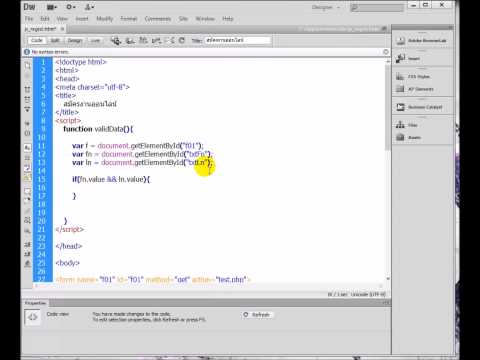Click the File Management icon
The image size is (480, 360).
click(143, 41)
